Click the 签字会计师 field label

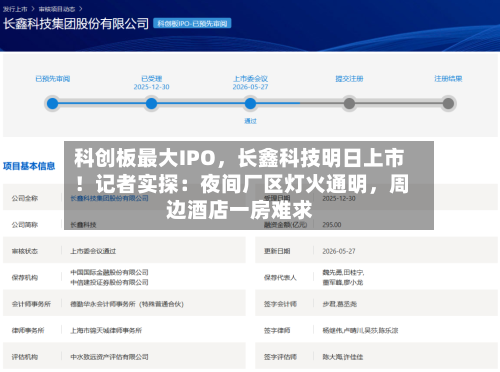[280, 304]
